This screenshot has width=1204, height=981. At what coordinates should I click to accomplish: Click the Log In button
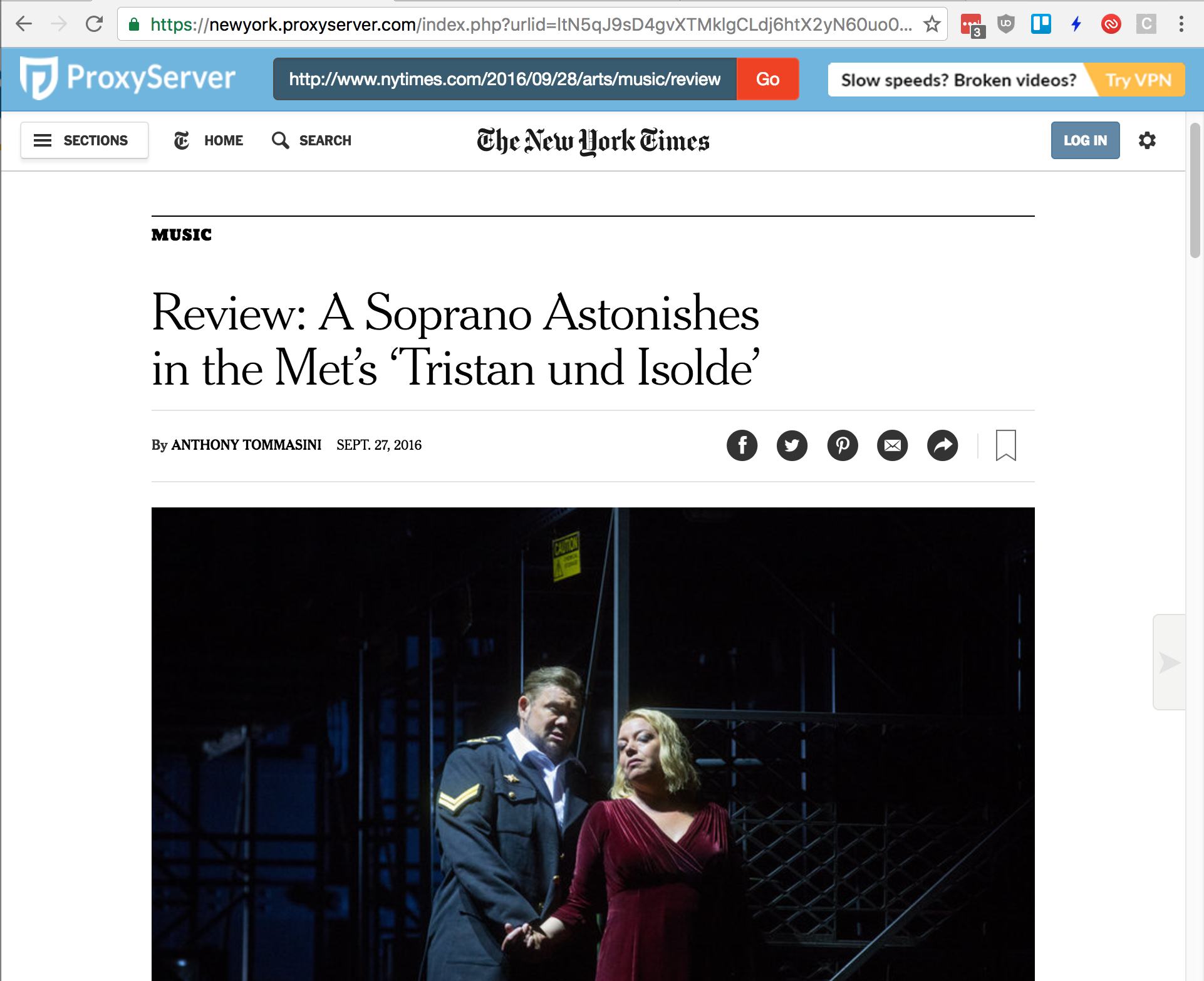[x=1085, y=140]
